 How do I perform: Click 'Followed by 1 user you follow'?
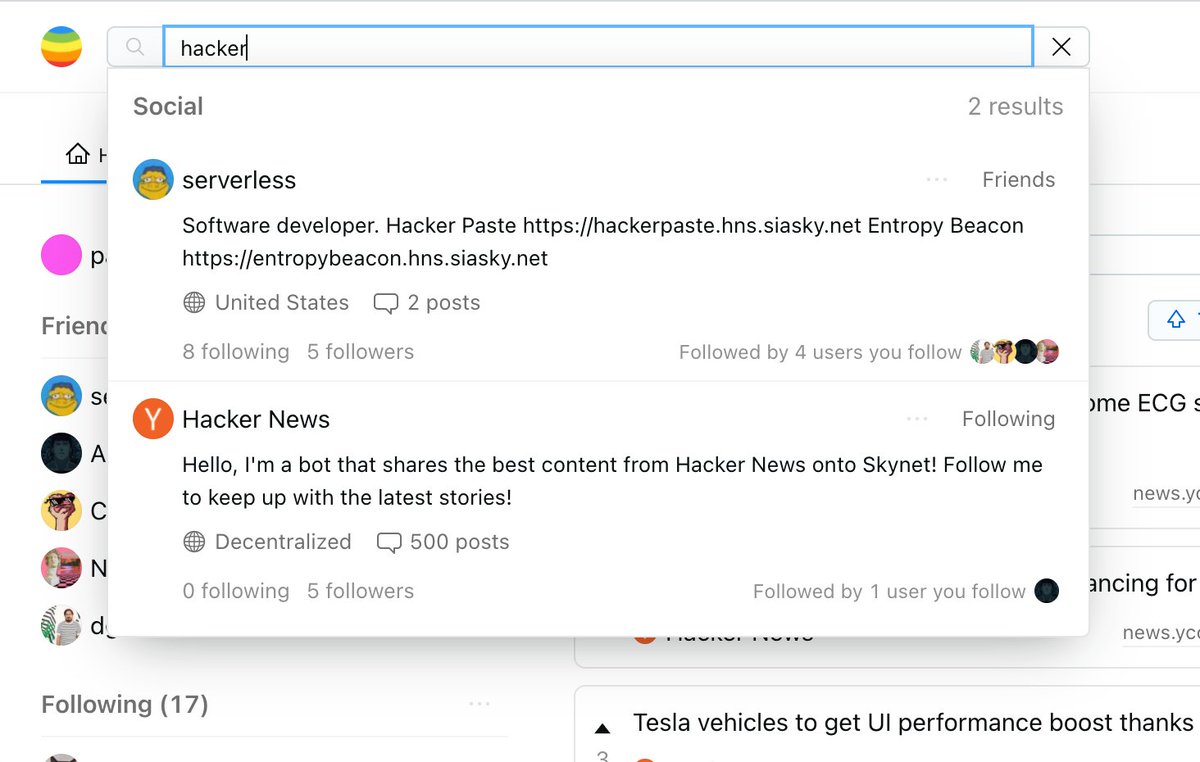889,592
